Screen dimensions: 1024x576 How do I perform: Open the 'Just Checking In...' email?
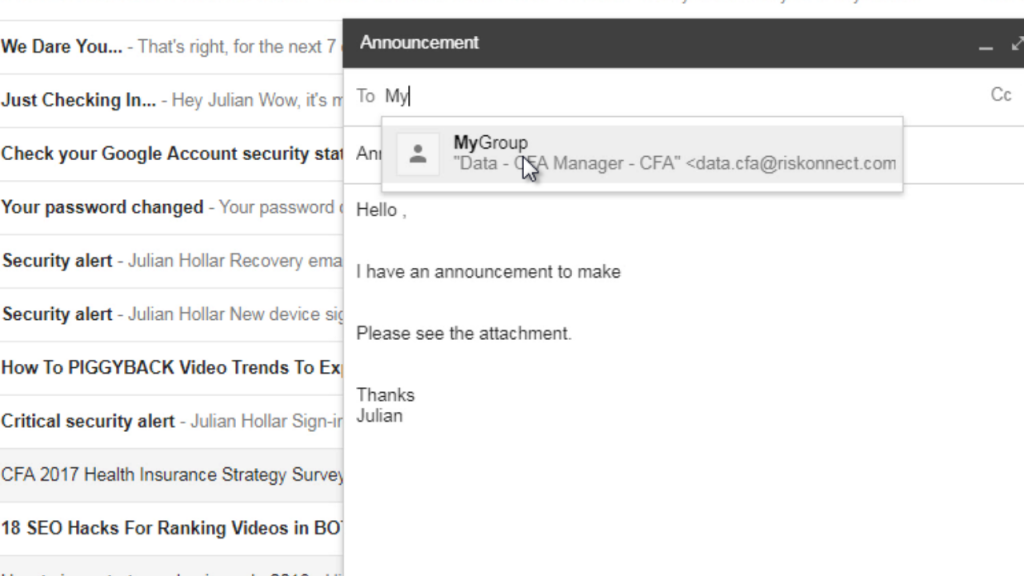tap(171, 101)
